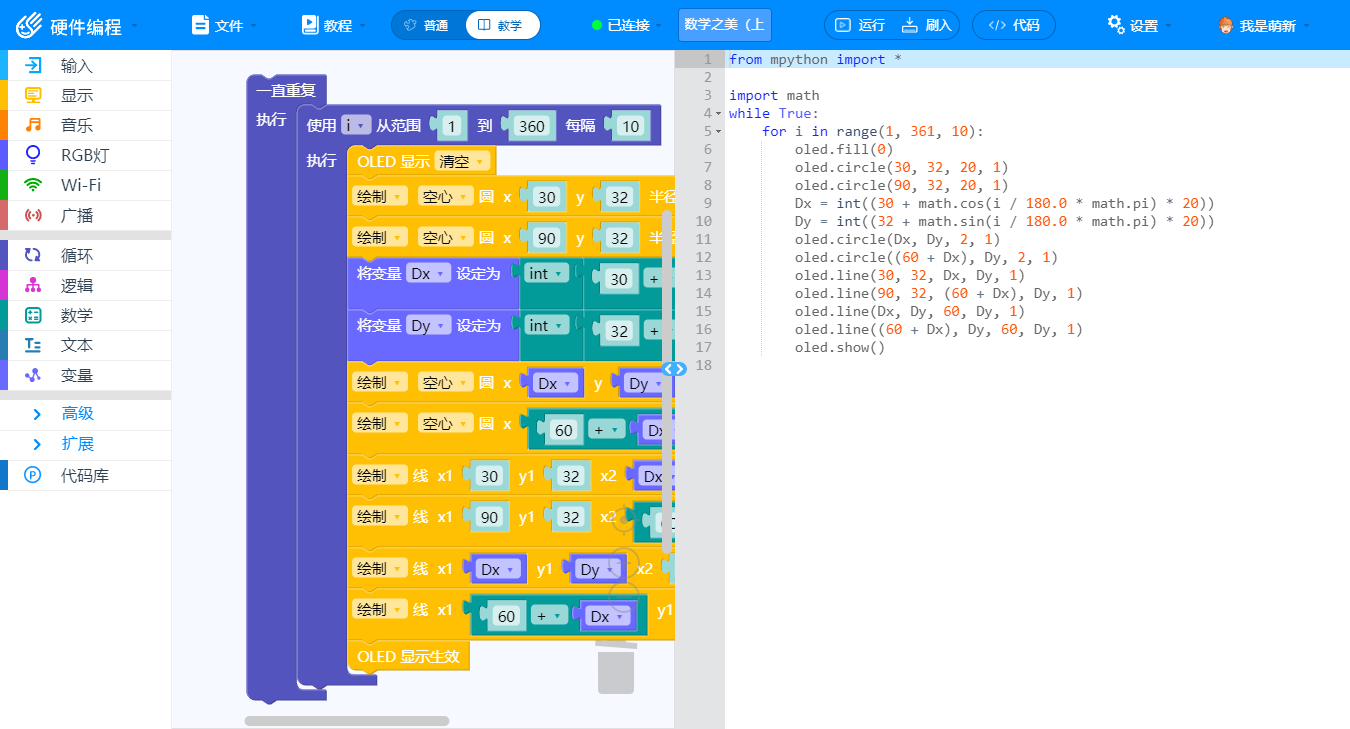Click the horizontal workspace scrollbar
Image resolution: width=1350 pixels, height=729 pixels.
tap(347, 721)
